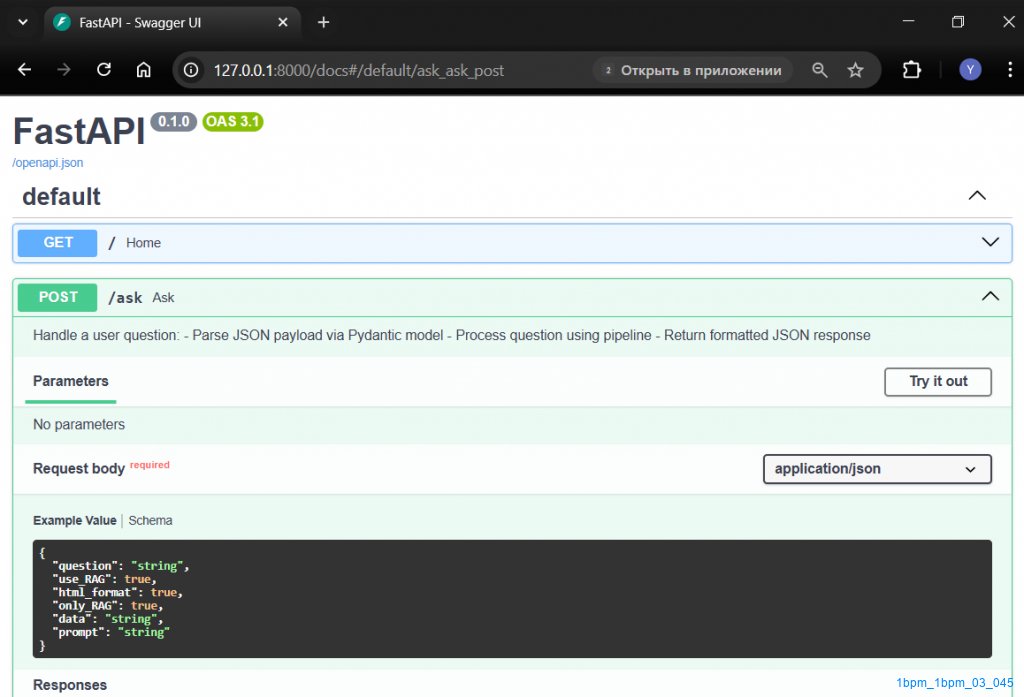Select the Example Value tab

[x=74, y=520]
